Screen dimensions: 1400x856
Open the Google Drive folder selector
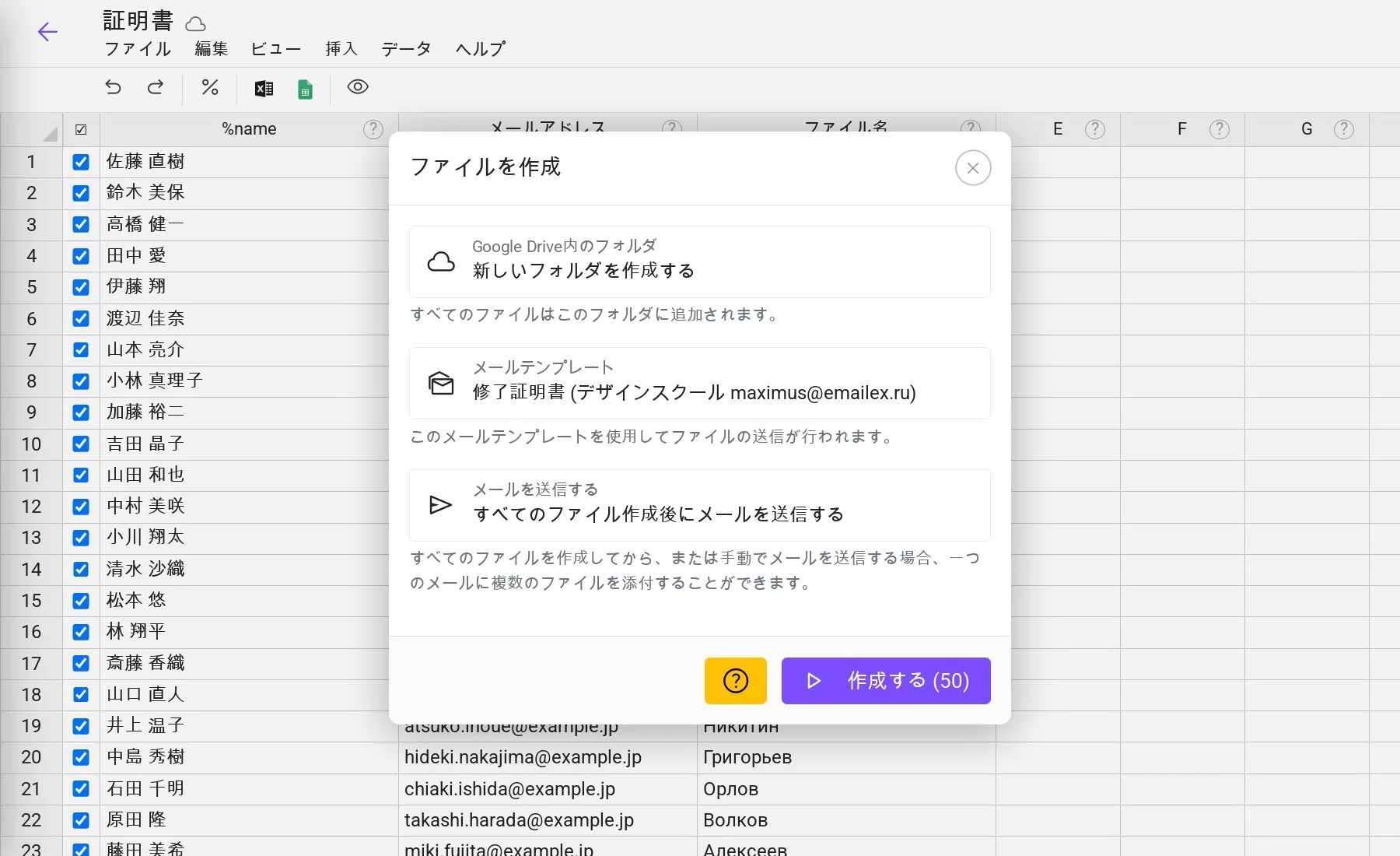pos(700,261)
